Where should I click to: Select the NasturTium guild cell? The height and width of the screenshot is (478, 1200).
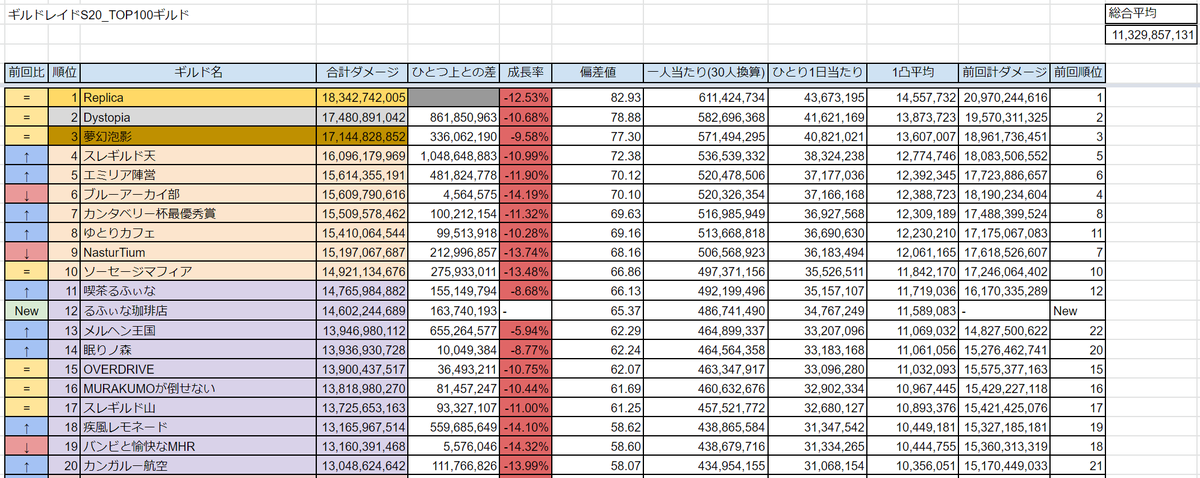pos(199,252)
